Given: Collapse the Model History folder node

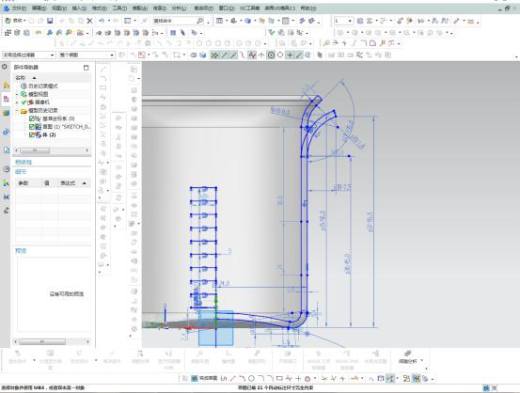Looking at the screenshot, I should click(17, 110).
